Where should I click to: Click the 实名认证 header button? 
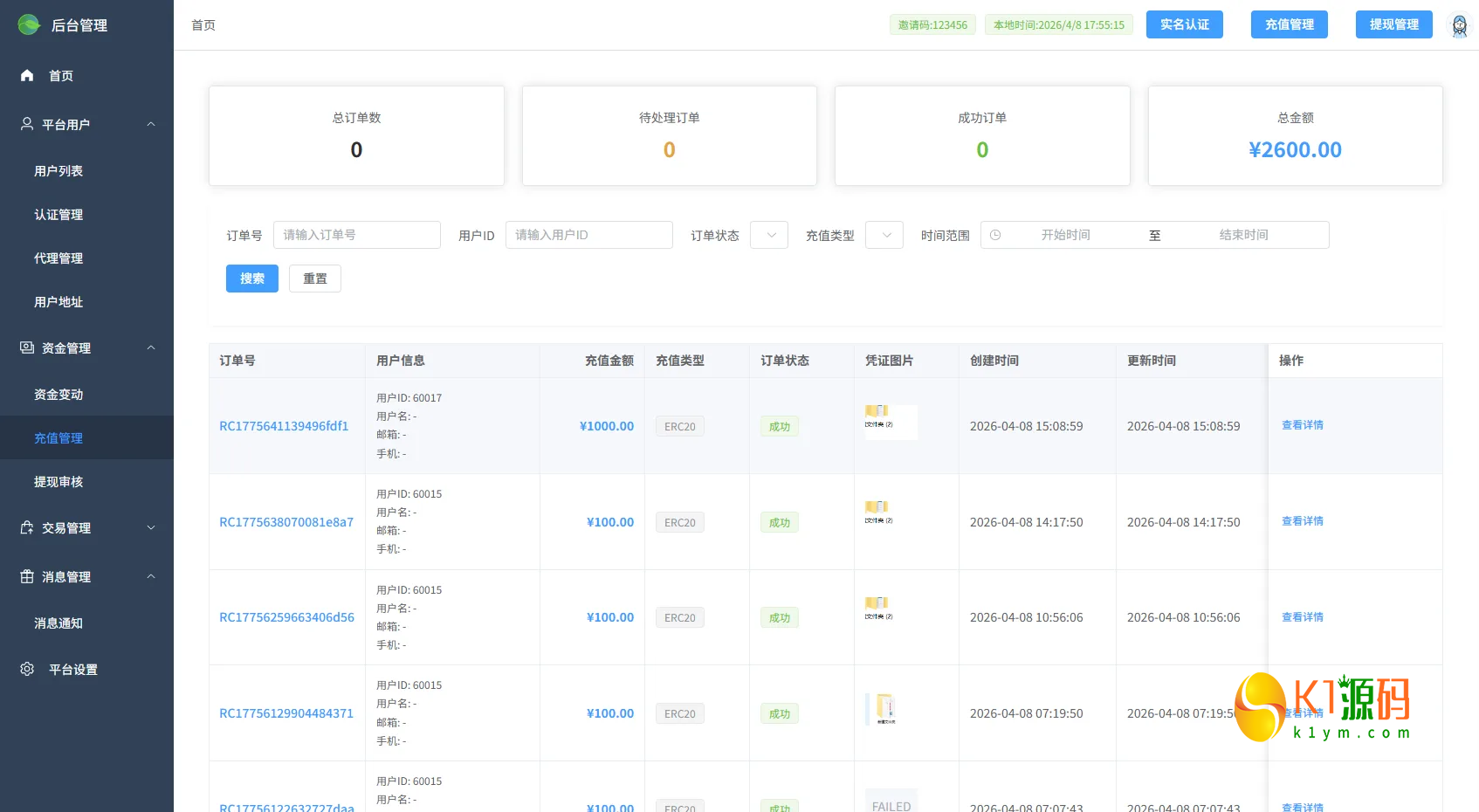1185,24
